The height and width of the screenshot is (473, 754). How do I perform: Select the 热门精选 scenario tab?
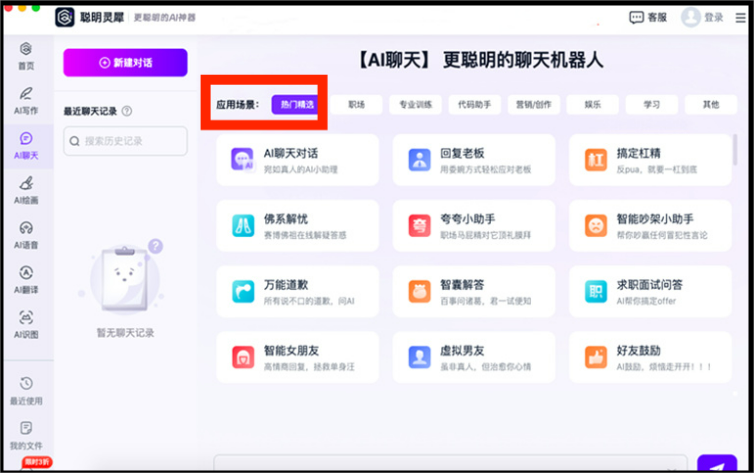coord(296,104)
